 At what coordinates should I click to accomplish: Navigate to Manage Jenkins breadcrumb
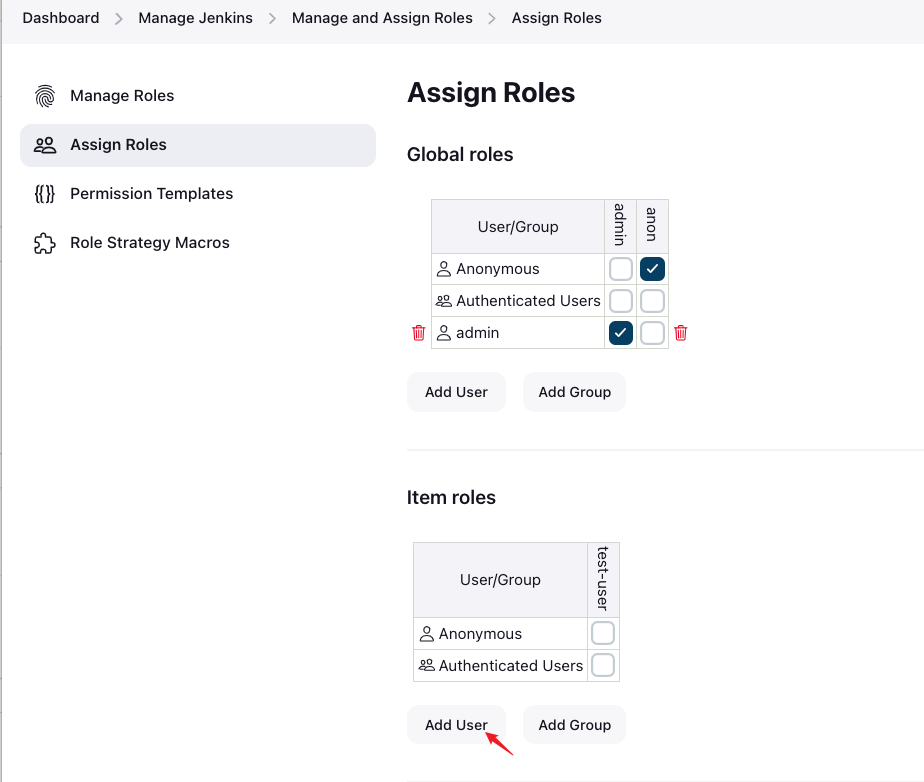pos(196,18)
